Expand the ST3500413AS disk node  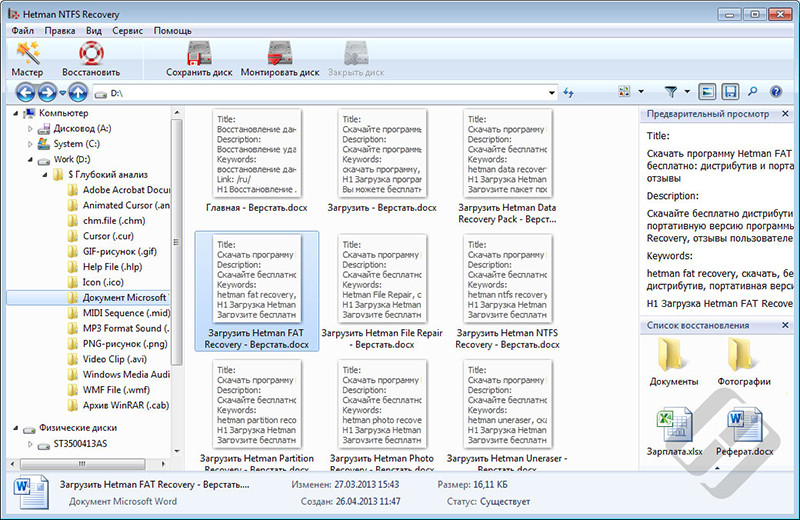coord(30,444)
